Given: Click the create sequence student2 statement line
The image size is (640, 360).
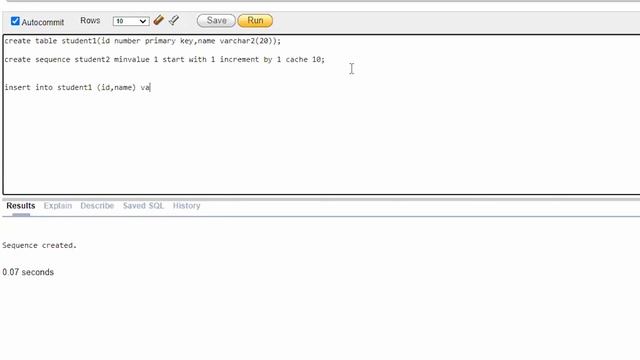Looking at the screenshot, I should click(x=164, y=60).
